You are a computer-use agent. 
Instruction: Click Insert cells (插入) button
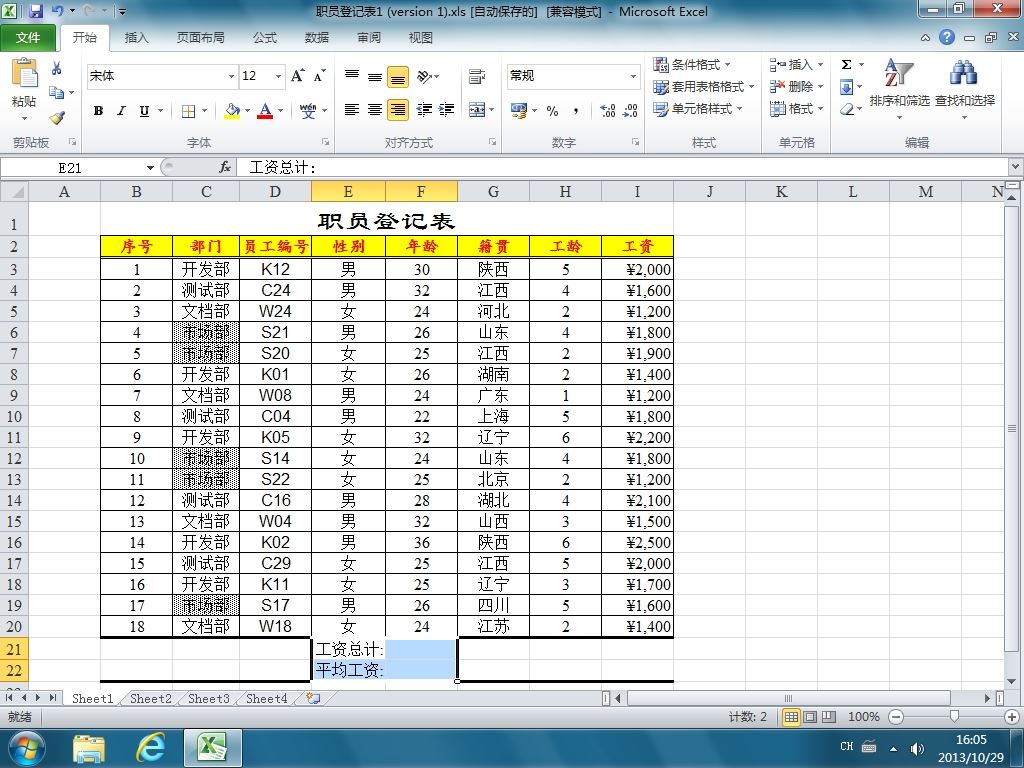tap(795, 65)
